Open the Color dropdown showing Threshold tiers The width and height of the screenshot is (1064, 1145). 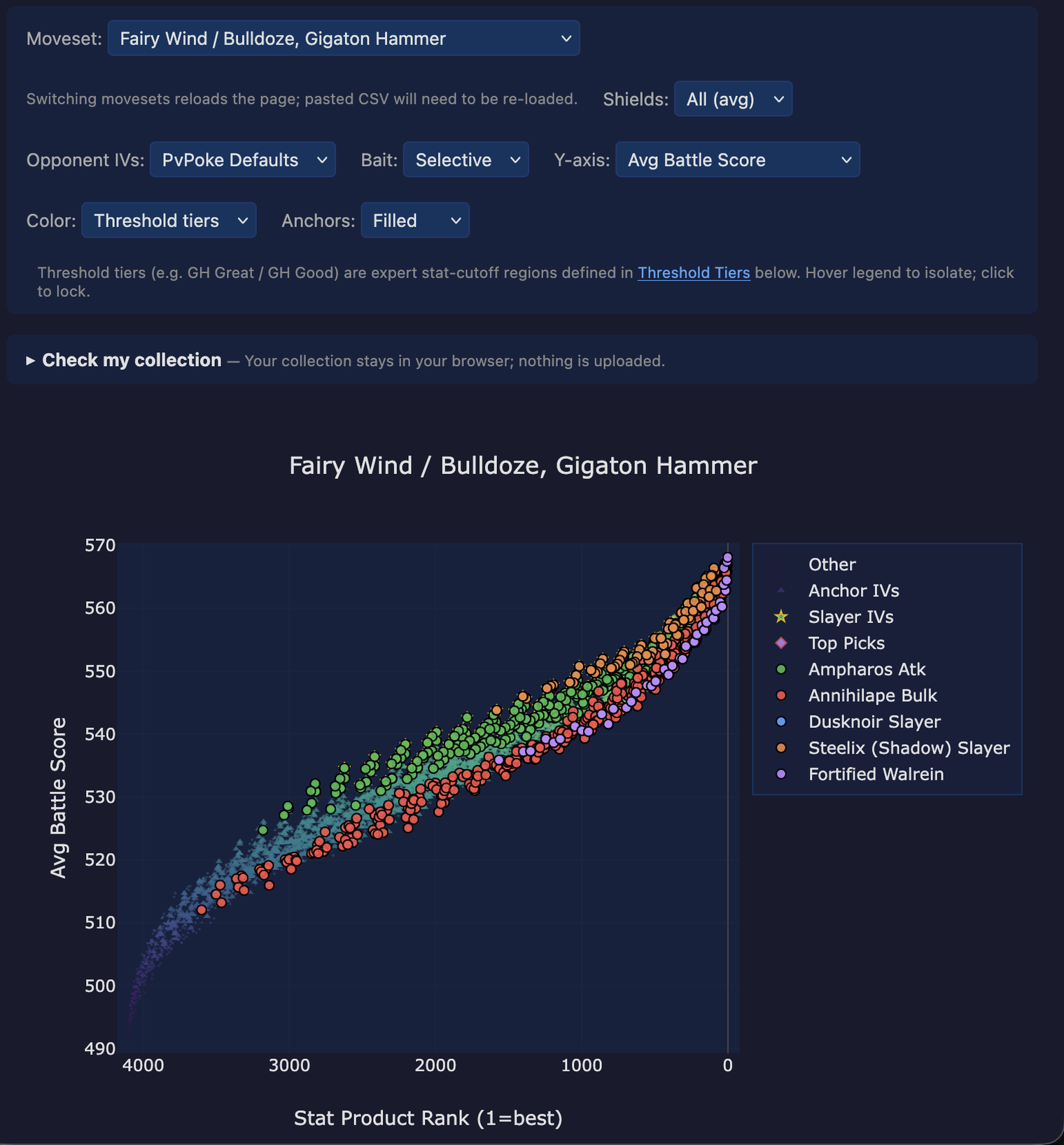click(169, 220)
